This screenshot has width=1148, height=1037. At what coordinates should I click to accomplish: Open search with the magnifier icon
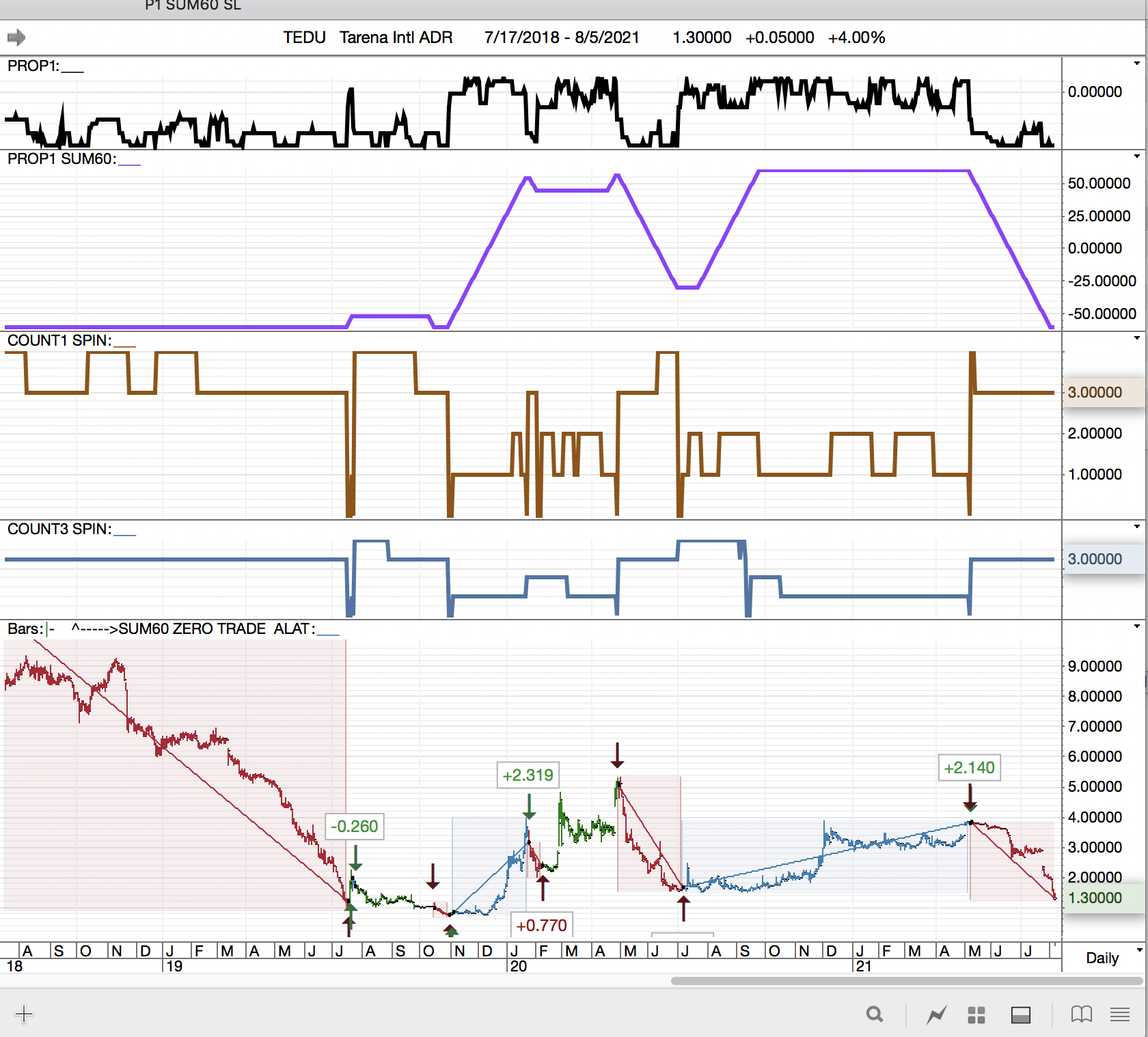coord(875,1014)
